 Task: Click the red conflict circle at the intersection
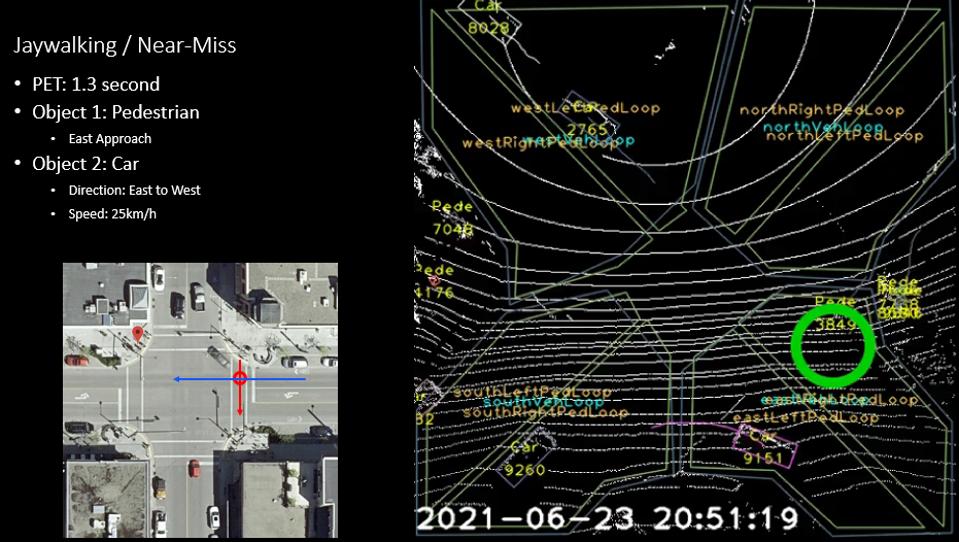(239, 378)
